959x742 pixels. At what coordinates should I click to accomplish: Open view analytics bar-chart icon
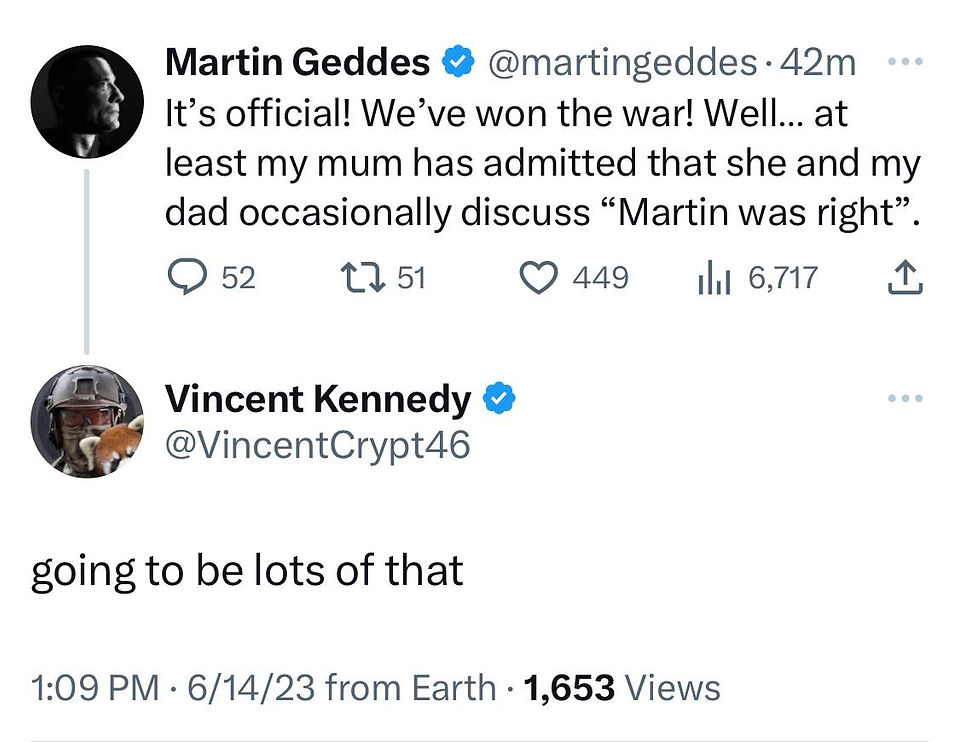coord(714,277)
